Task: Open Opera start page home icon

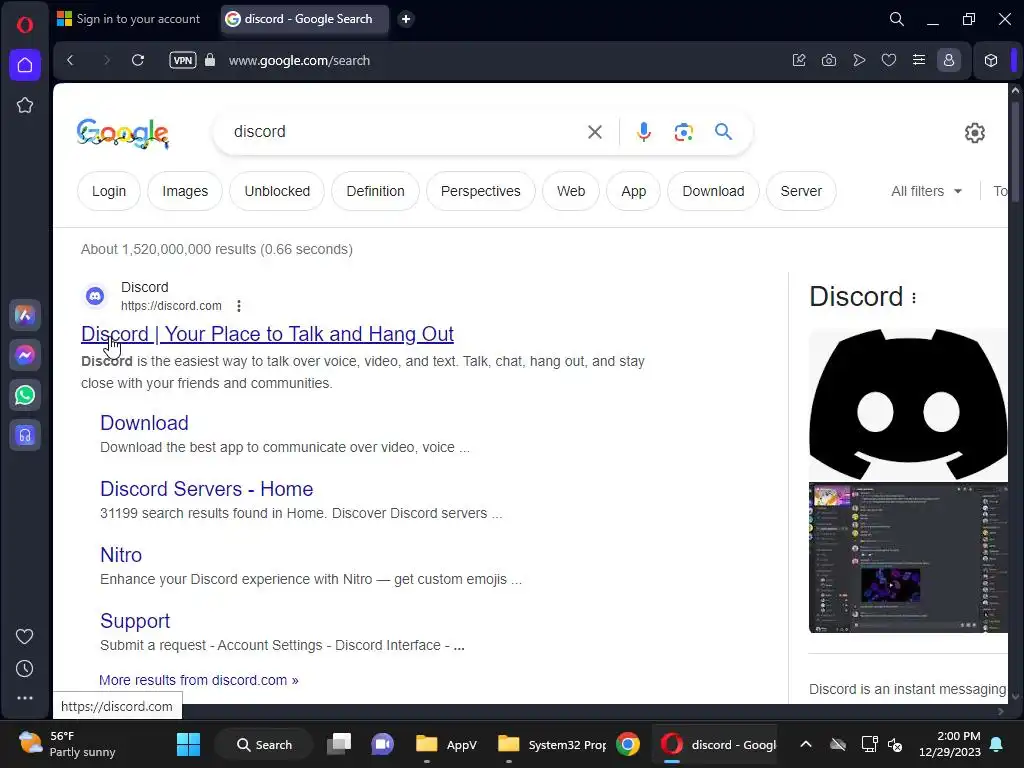Action: click(x=25, y=65)
